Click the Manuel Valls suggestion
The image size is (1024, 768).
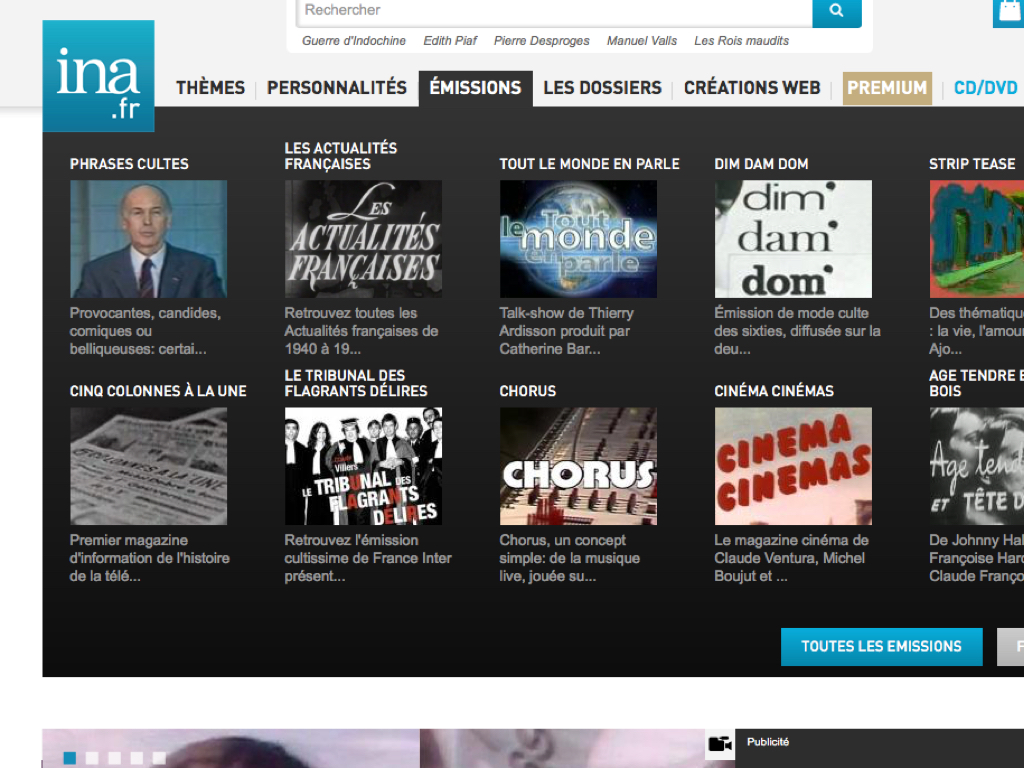click(x=641, y=40)
